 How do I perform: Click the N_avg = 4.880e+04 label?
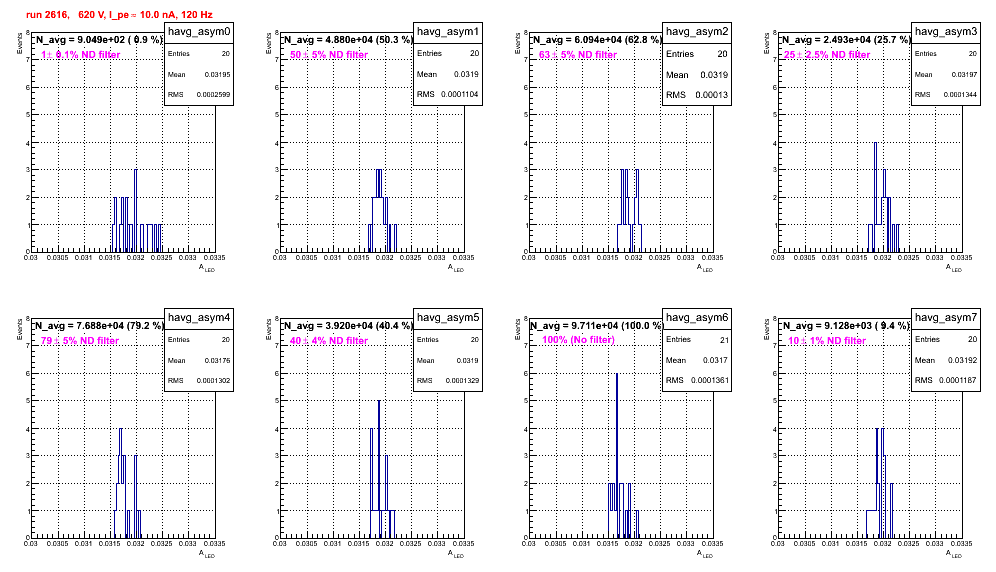click(x=348, y=40)
